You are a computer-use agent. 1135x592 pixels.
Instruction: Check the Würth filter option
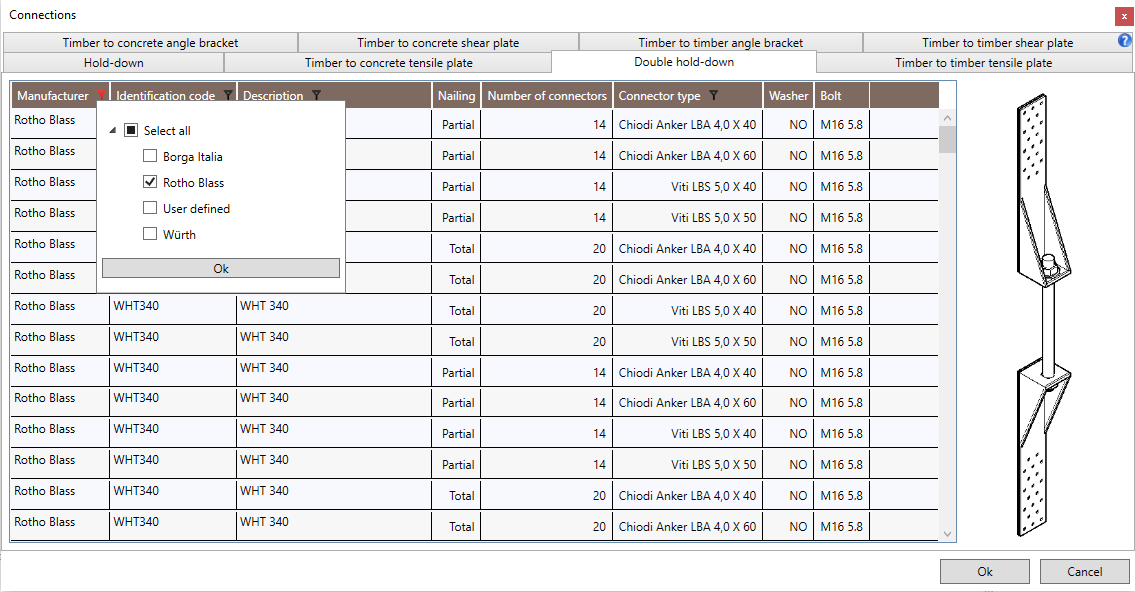click(x=150, y=234)
